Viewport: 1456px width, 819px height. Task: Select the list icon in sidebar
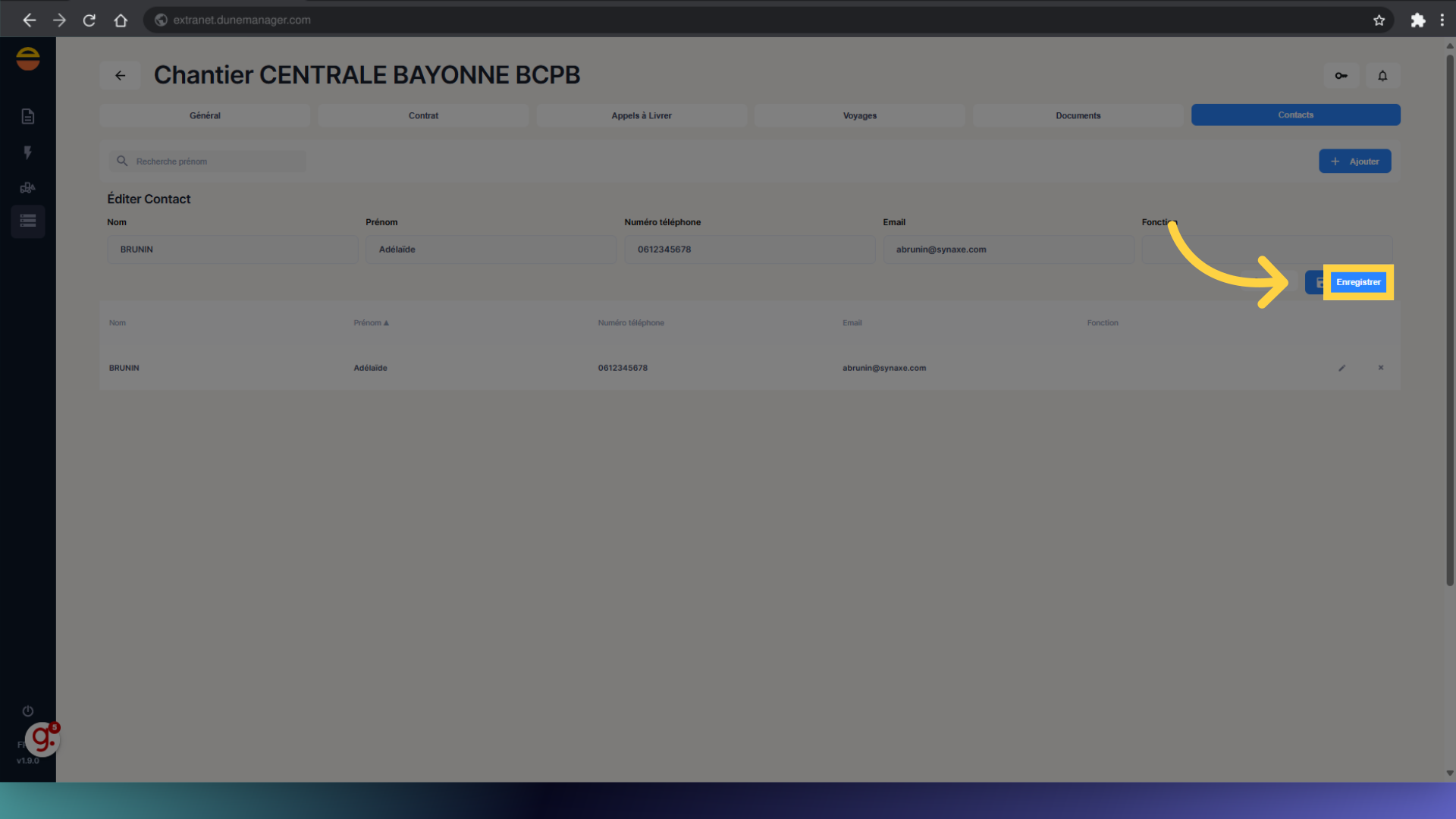(x=28, y=221)
